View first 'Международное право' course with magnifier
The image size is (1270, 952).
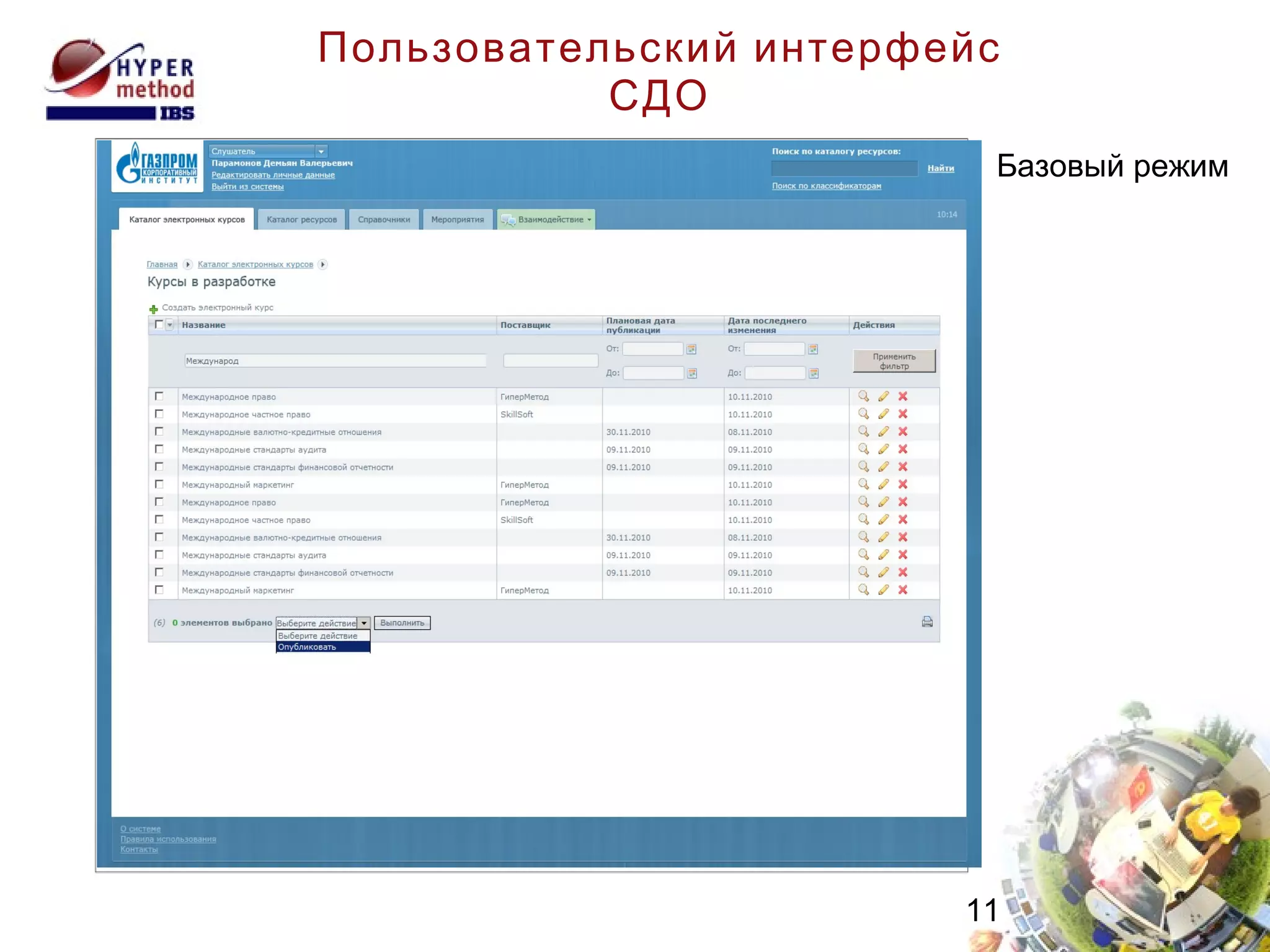coord(863,396)
